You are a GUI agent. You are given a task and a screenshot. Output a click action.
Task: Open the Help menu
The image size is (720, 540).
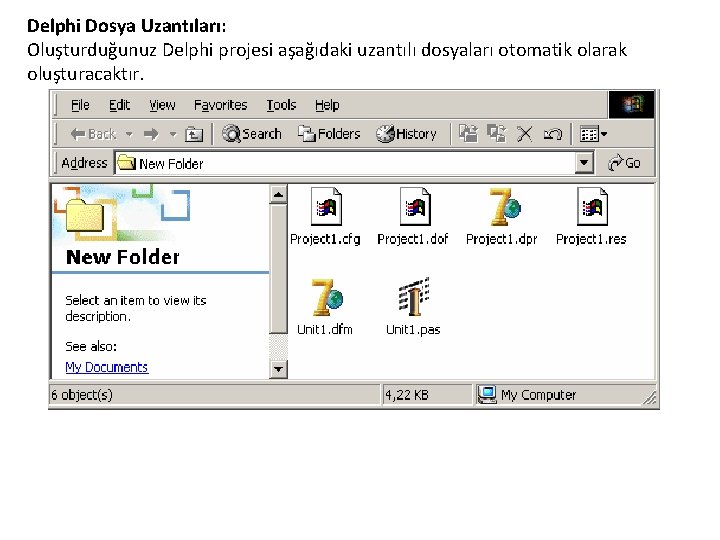click(x=327, y=105)
